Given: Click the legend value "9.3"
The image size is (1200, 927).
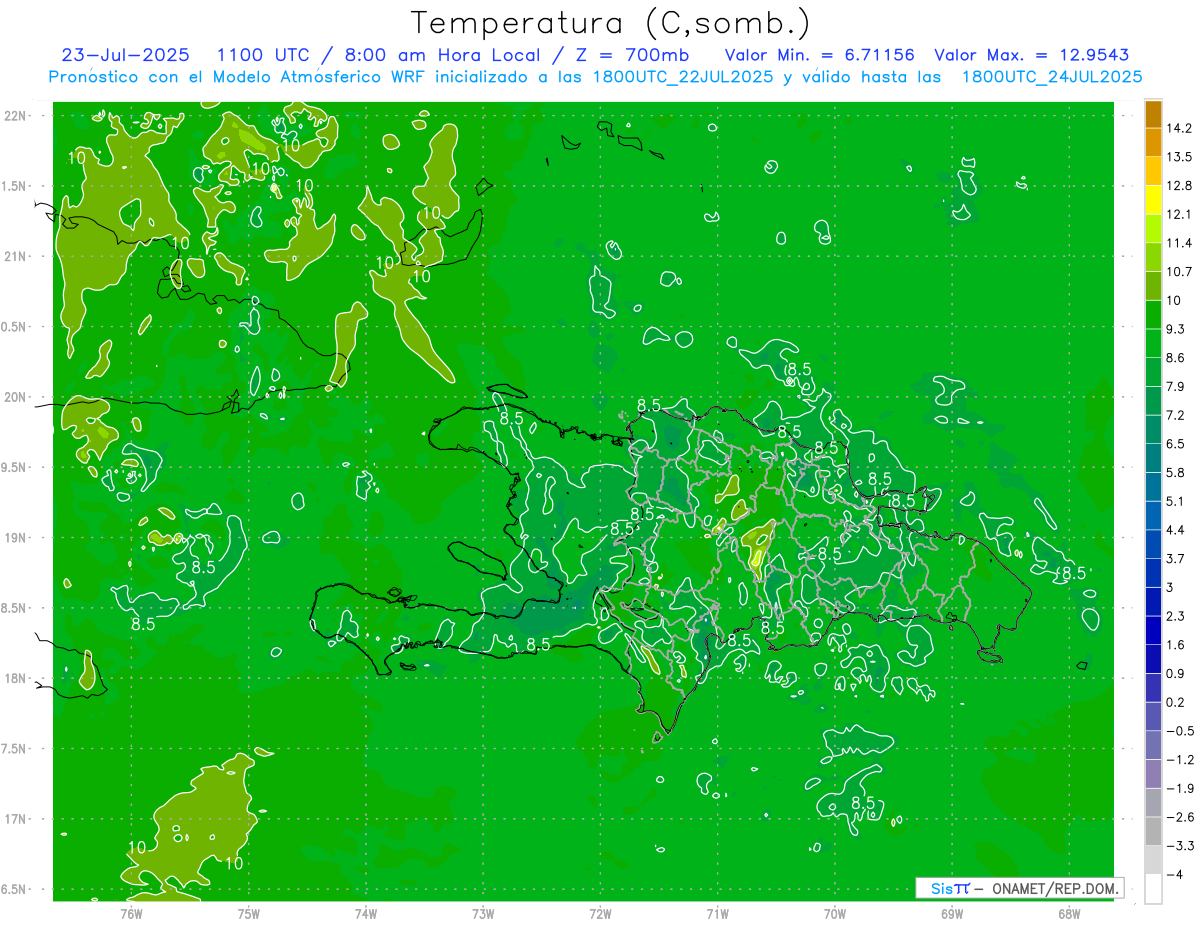Looking at the screenshot, I should (1176, 329).
